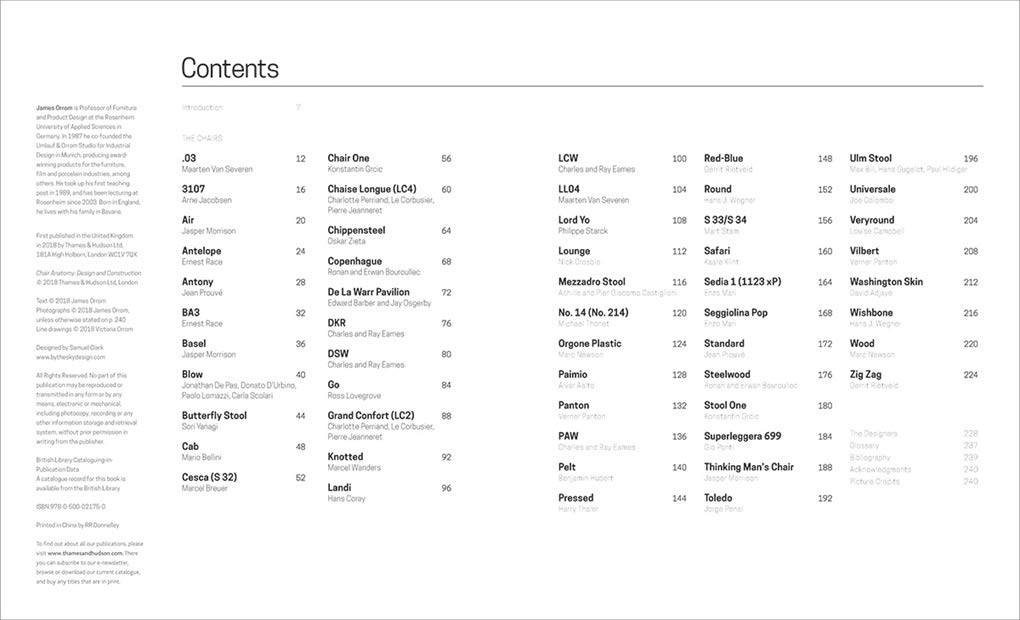1020x620 pixels.
Task: Click the De La Warr Pavilion entry
Action: point(368,292)
